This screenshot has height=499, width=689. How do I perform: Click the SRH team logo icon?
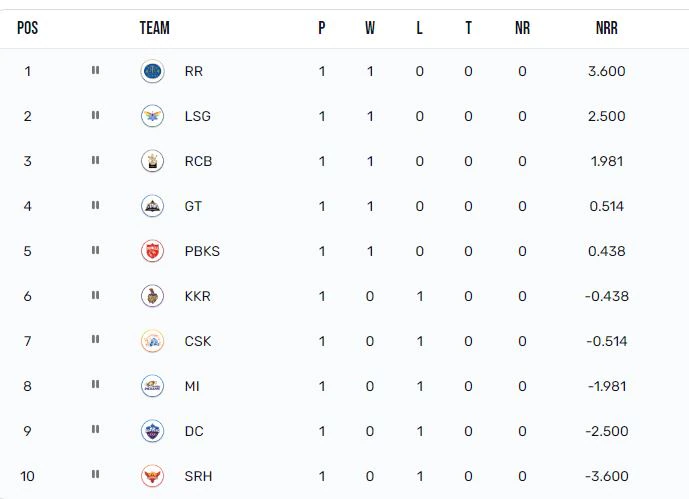tap(152, 476)
